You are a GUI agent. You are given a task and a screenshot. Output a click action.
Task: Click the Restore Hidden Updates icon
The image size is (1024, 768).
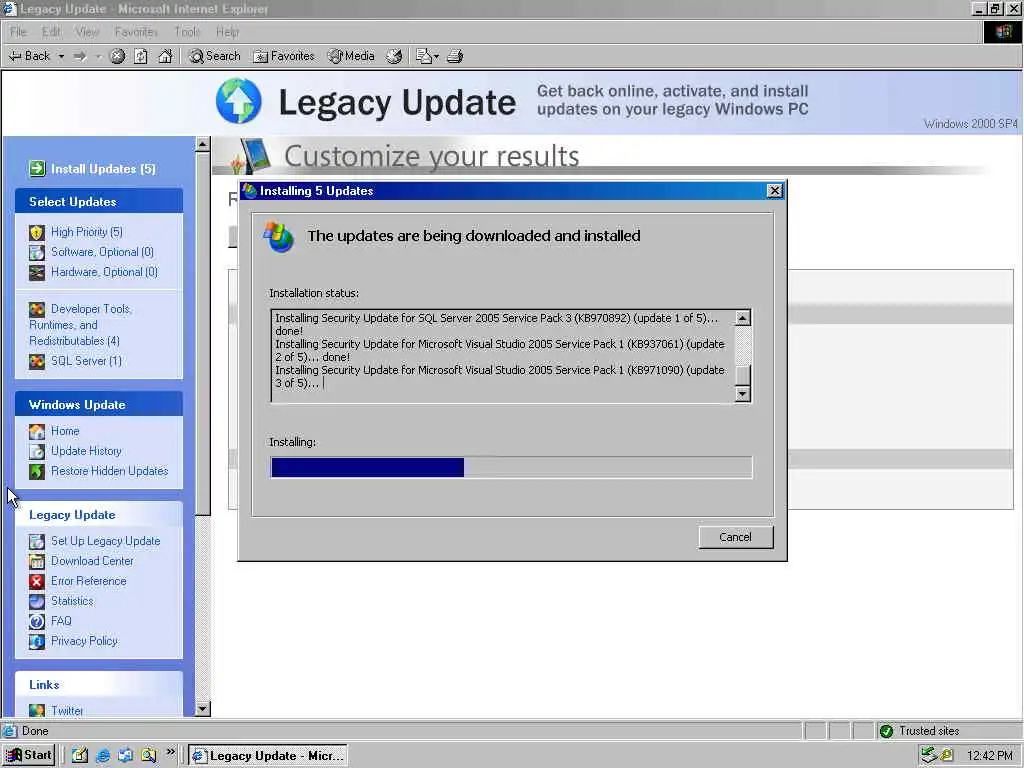pos(37,472)
